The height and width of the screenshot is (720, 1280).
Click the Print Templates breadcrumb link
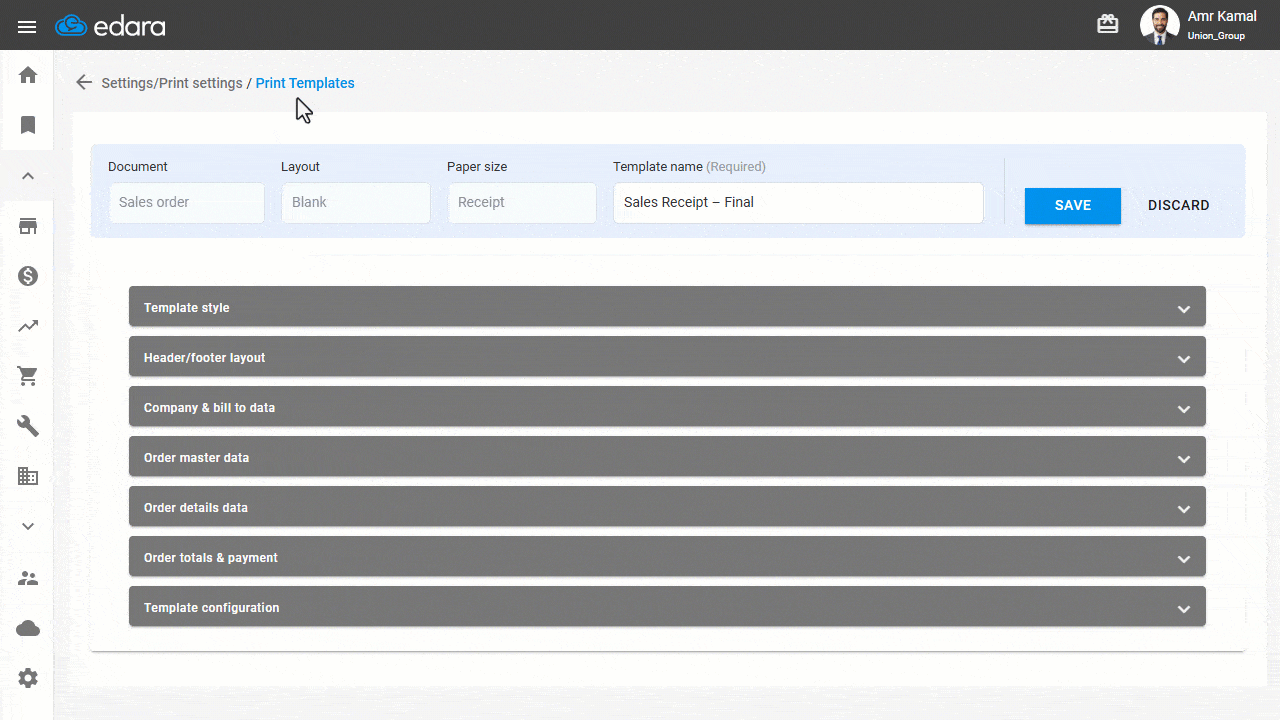point(305,83)
